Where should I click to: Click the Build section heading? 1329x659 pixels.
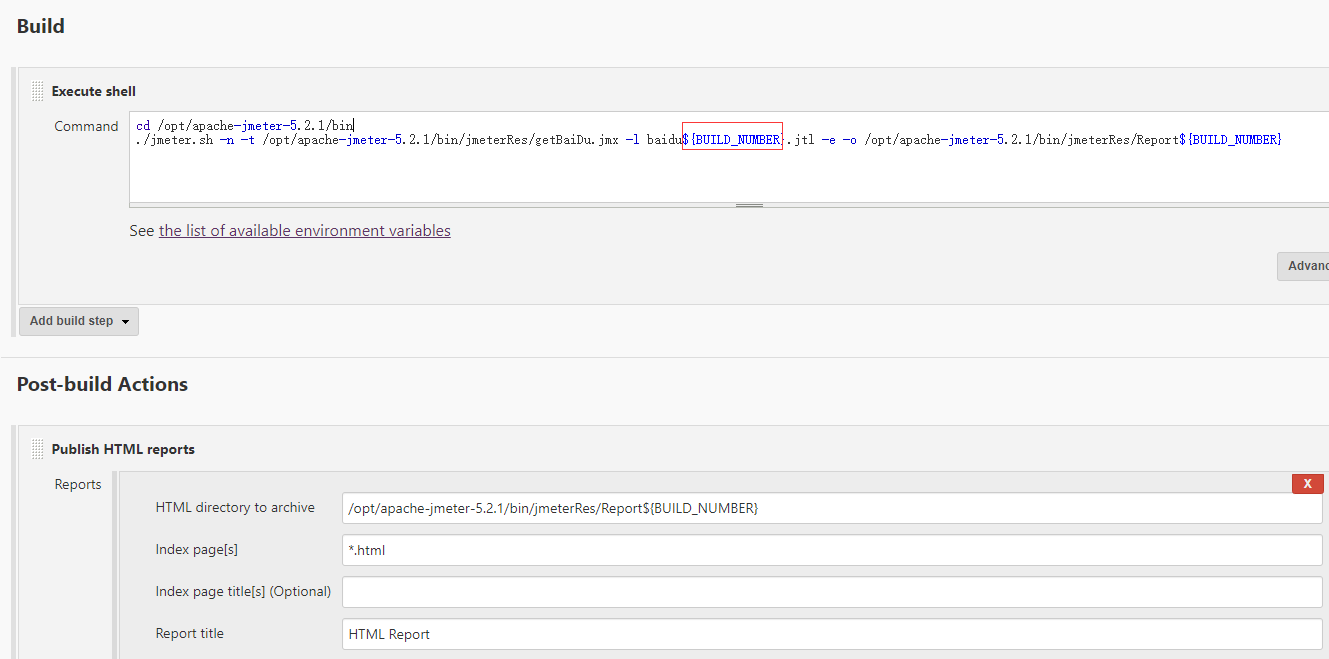tap(40, 25)
